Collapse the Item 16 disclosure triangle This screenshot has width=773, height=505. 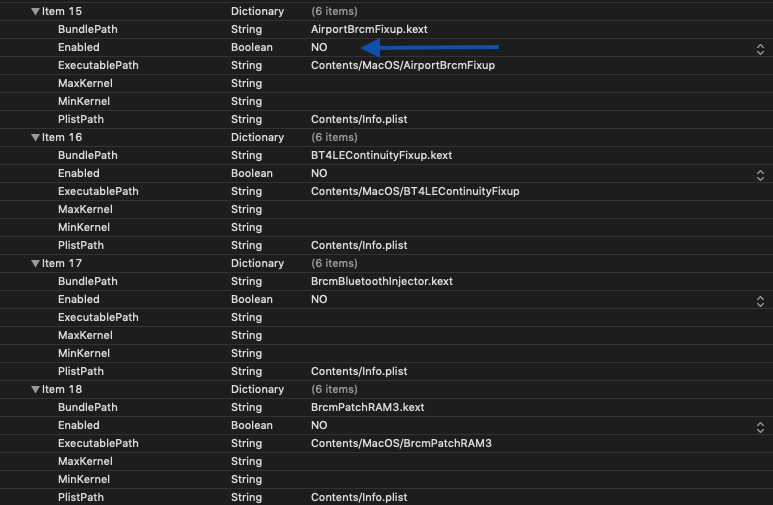click(36, 137)
